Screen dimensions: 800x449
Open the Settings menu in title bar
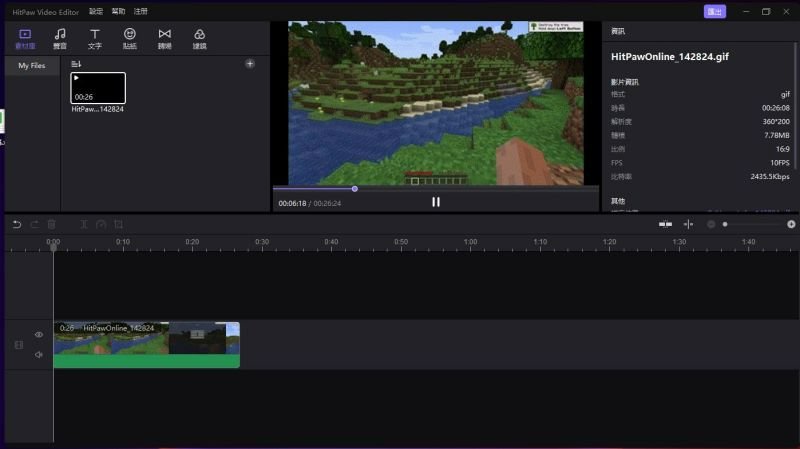(x=96, y=11)
